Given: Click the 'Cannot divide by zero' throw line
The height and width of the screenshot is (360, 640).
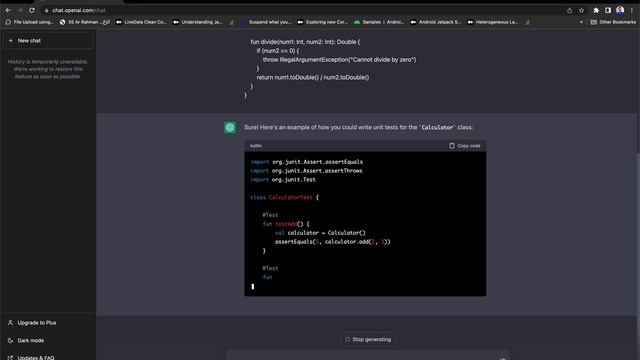Looking at the screenshot, I should click(340, 60).
